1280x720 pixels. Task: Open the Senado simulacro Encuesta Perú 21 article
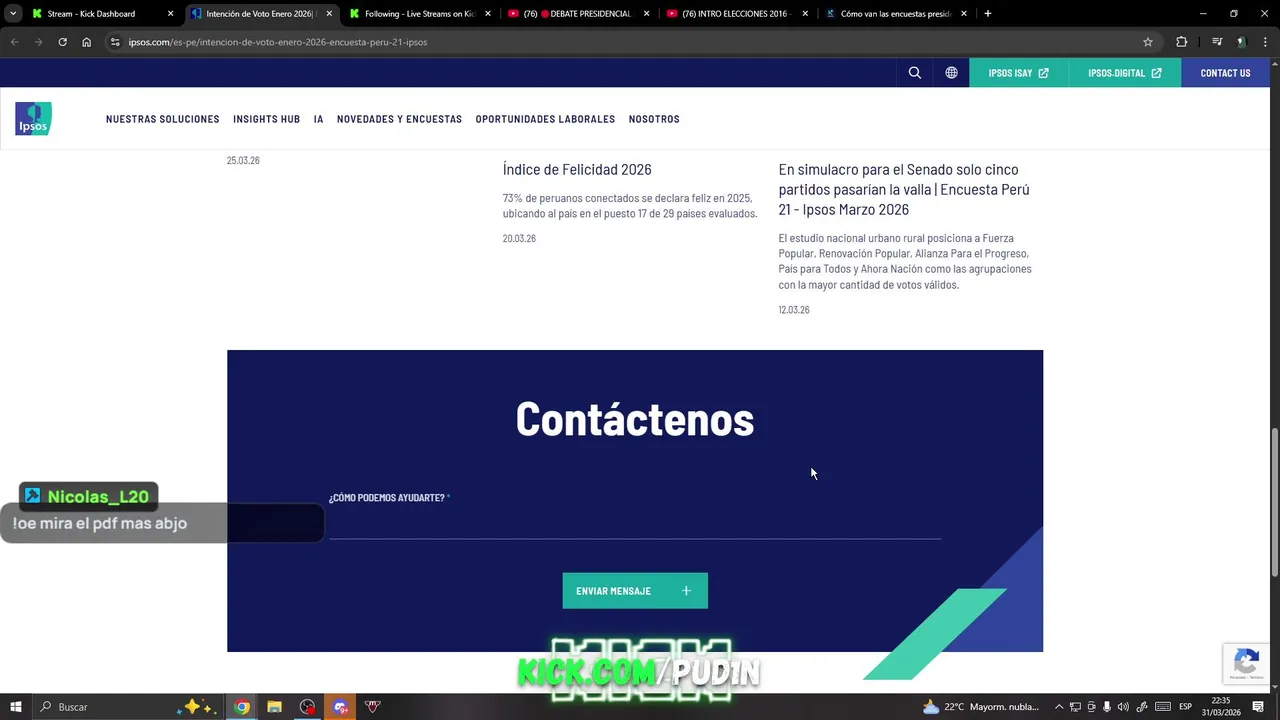(904, 189)
